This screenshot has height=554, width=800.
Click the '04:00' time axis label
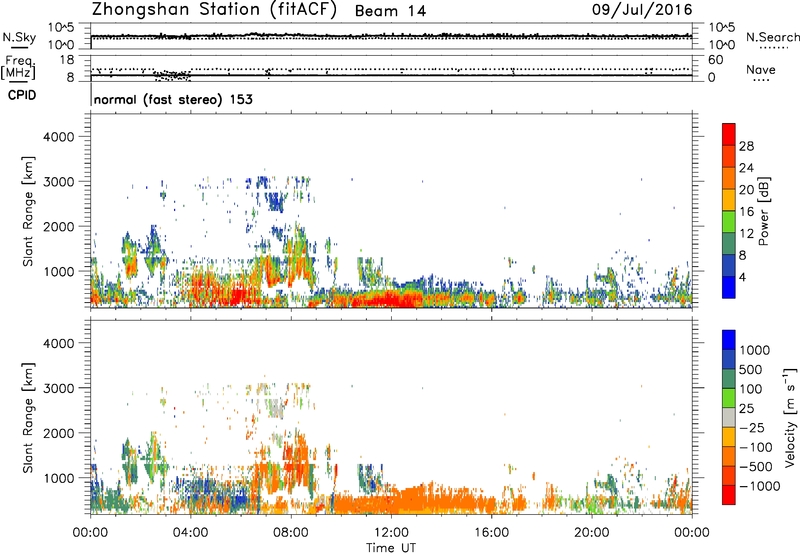pos(190,533)
